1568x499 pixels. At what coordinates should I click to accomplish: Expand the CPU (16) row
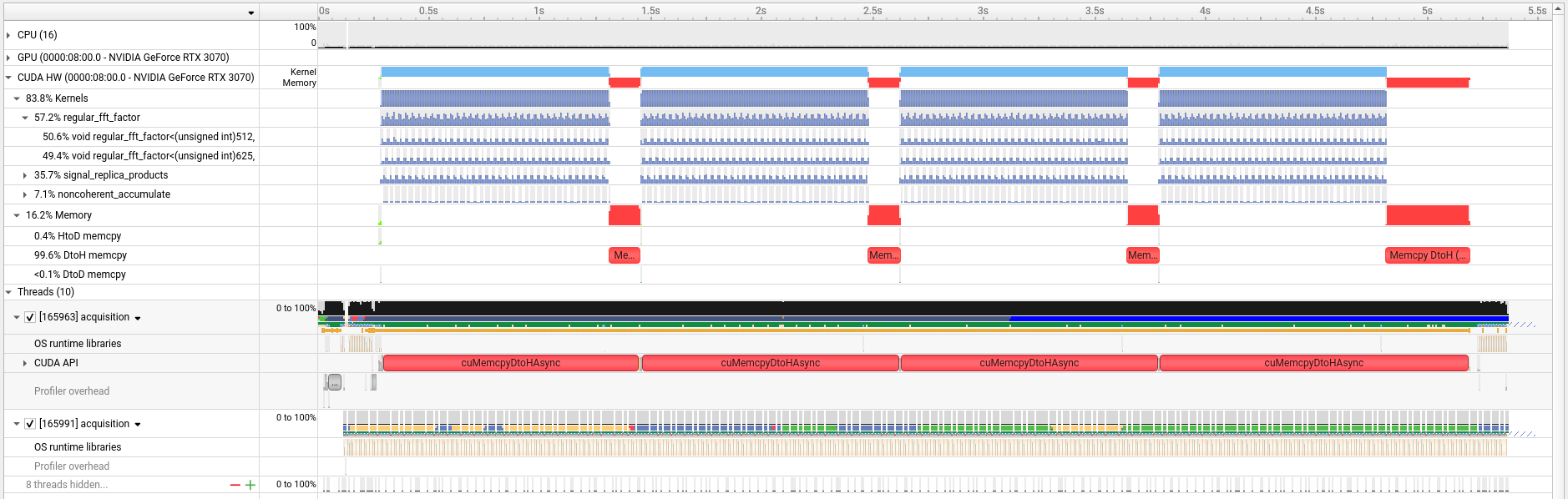[8, 35]
